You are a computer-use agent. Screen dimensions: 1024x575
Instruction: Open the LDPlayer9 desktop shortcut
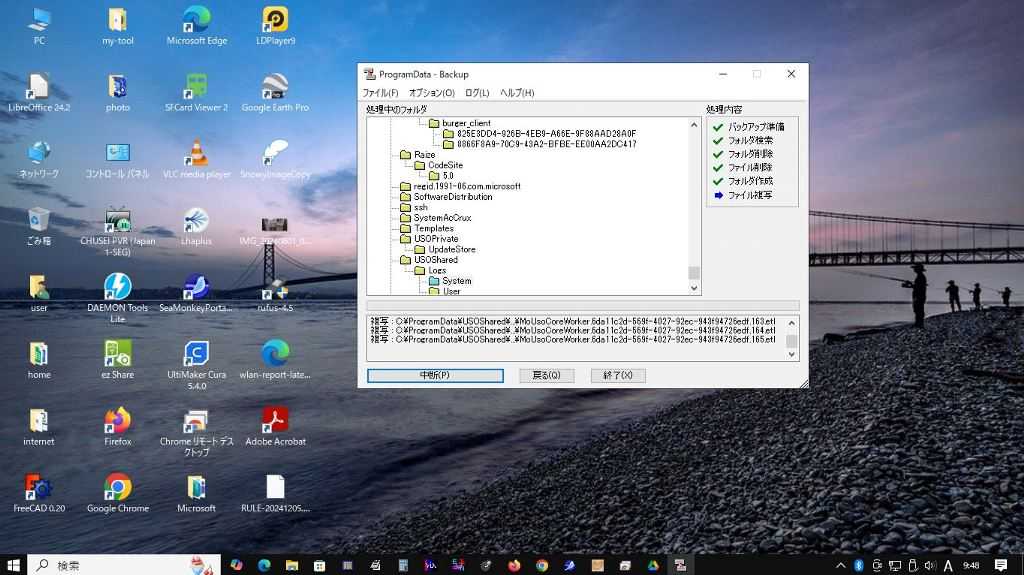275,21
